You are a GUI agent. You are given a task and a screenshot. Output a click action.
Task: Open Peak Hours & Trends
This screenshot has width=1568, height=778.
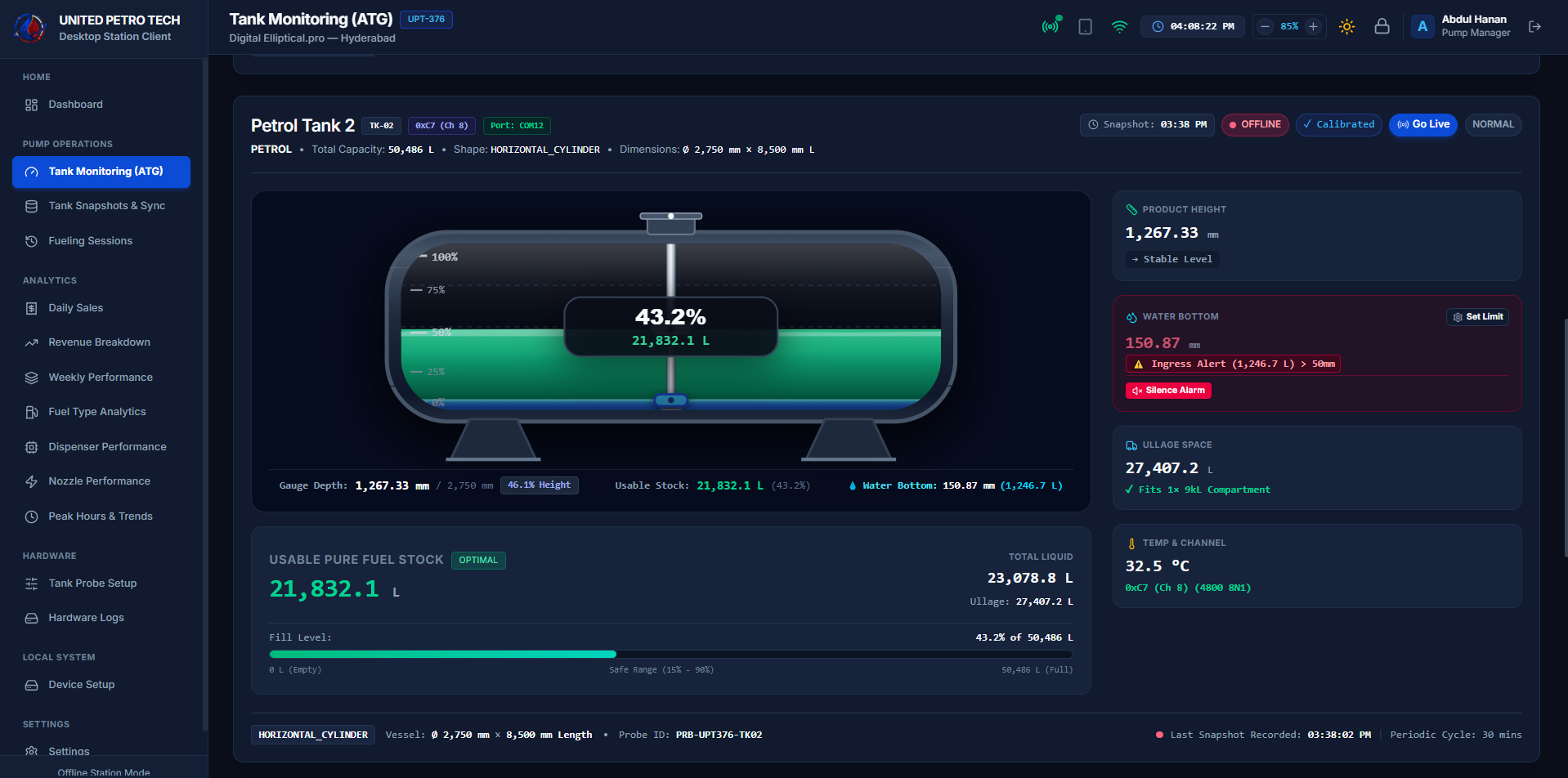point(101,516)
